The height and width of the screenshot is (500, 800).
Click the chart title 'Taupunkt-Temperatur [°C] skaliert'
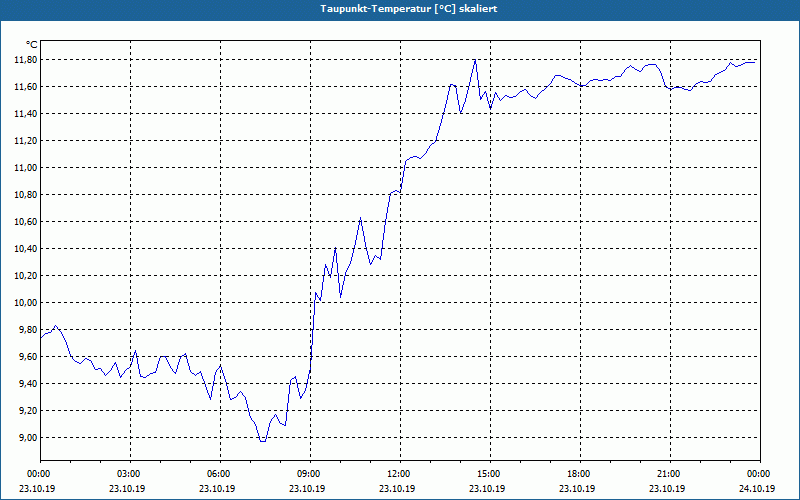[x=409, y=9]
